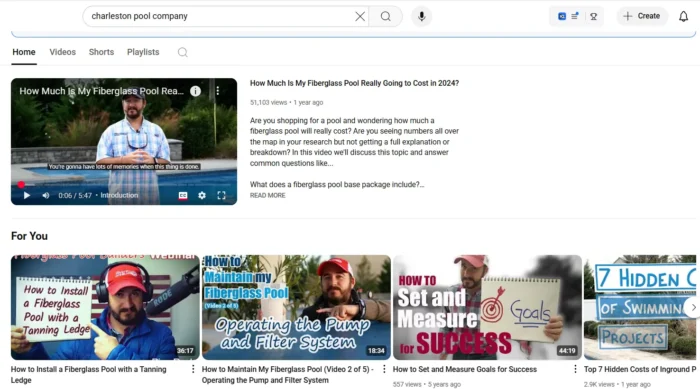Screen dimensions: 700x389
Task: Open the notifications bell
Action: (x=683, y=17)
